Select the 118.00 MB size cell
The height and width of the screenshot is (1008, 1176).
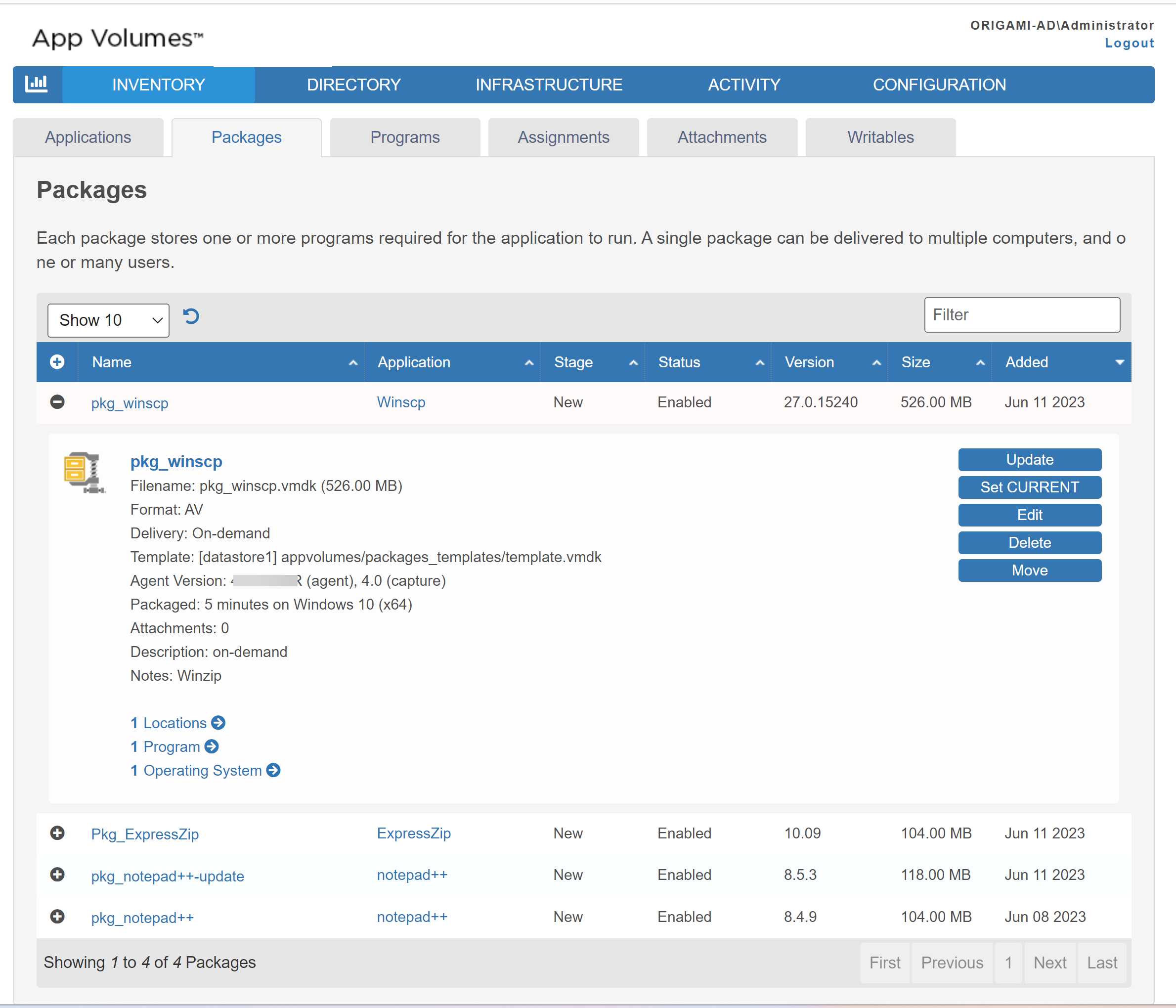tap(936, 875)
